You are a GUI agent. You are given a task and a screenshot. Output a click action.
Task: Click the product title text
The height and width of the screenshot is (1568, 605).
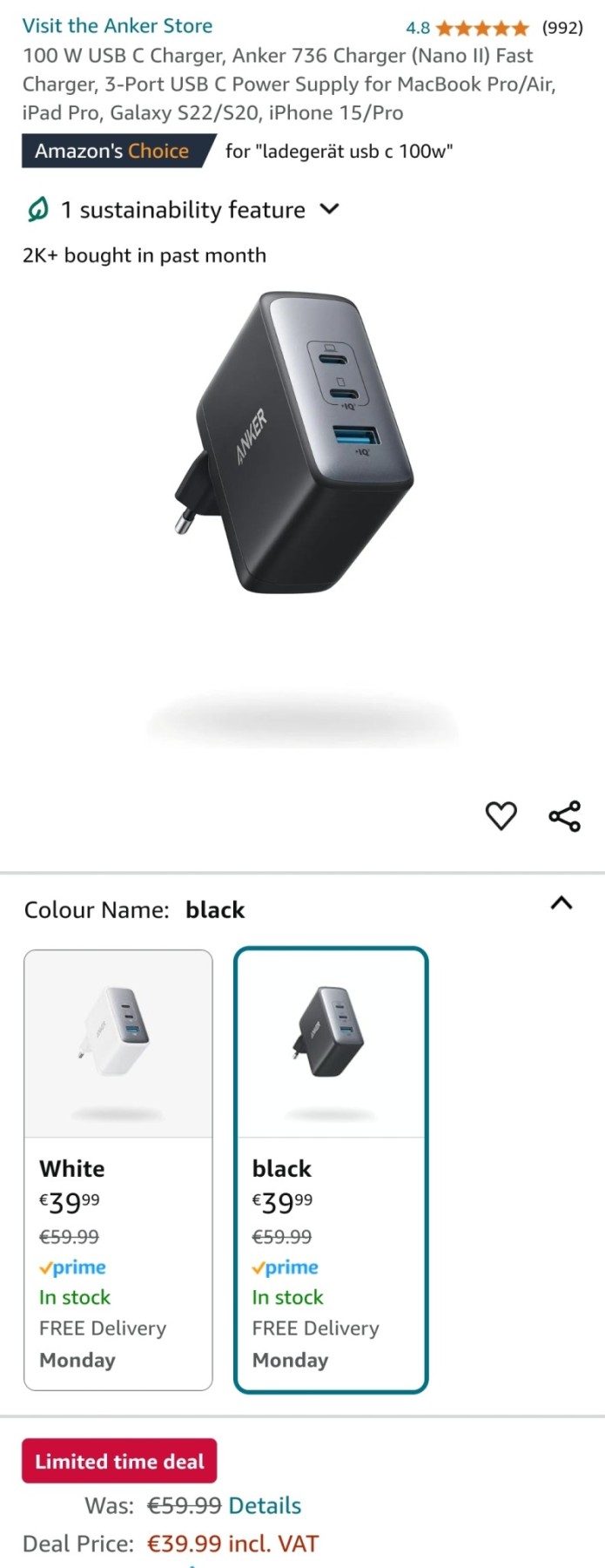pos(289,84)
